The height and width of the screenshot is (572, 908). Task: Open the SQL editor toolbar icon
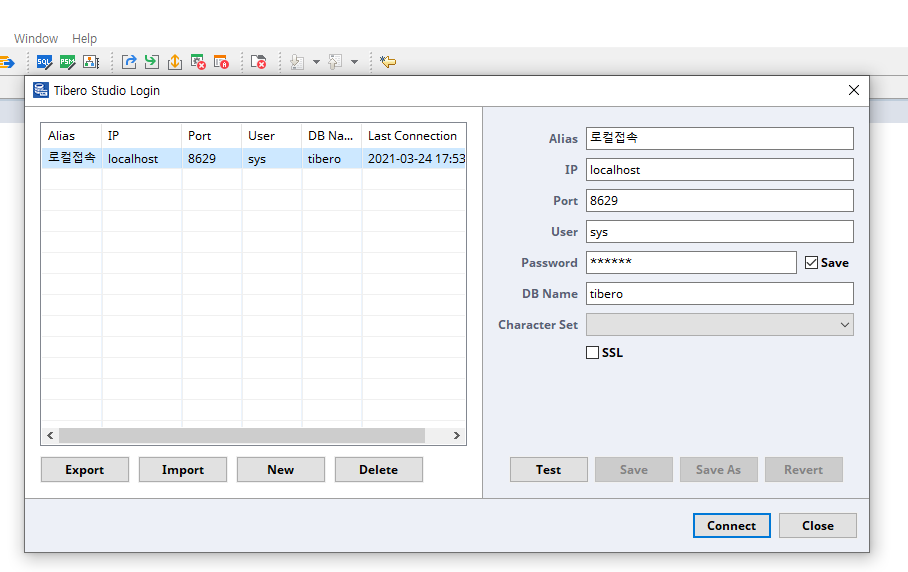[x=44, y=62]
